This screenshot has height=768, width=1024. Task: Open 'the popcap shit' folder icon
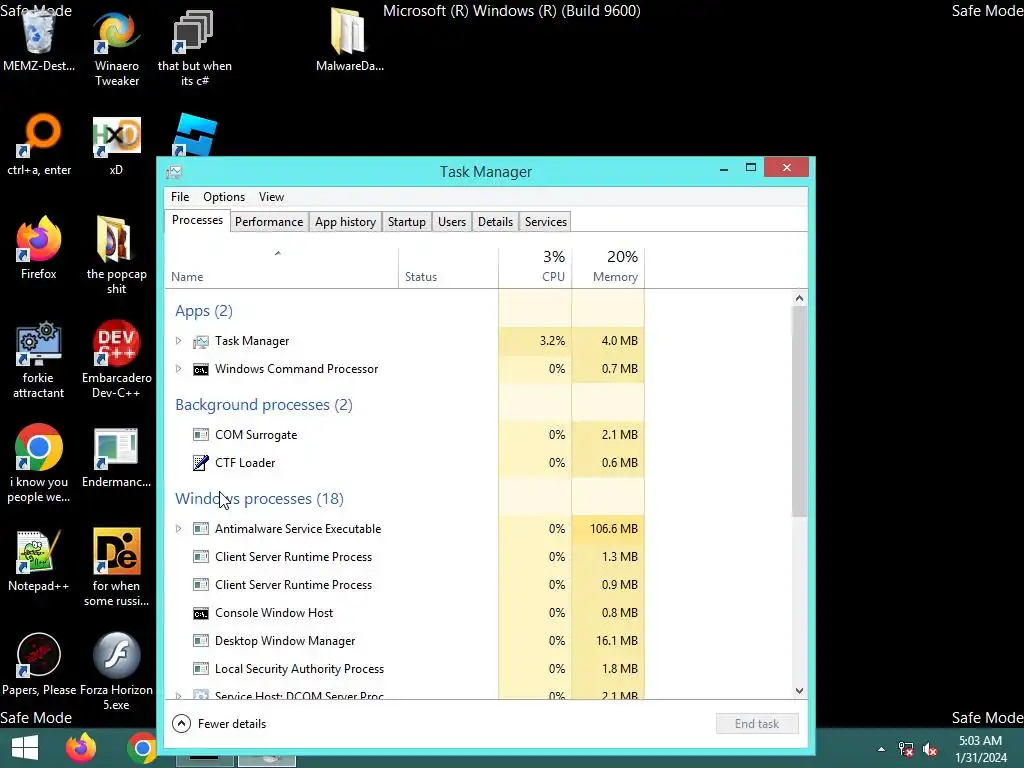(116, 255)
